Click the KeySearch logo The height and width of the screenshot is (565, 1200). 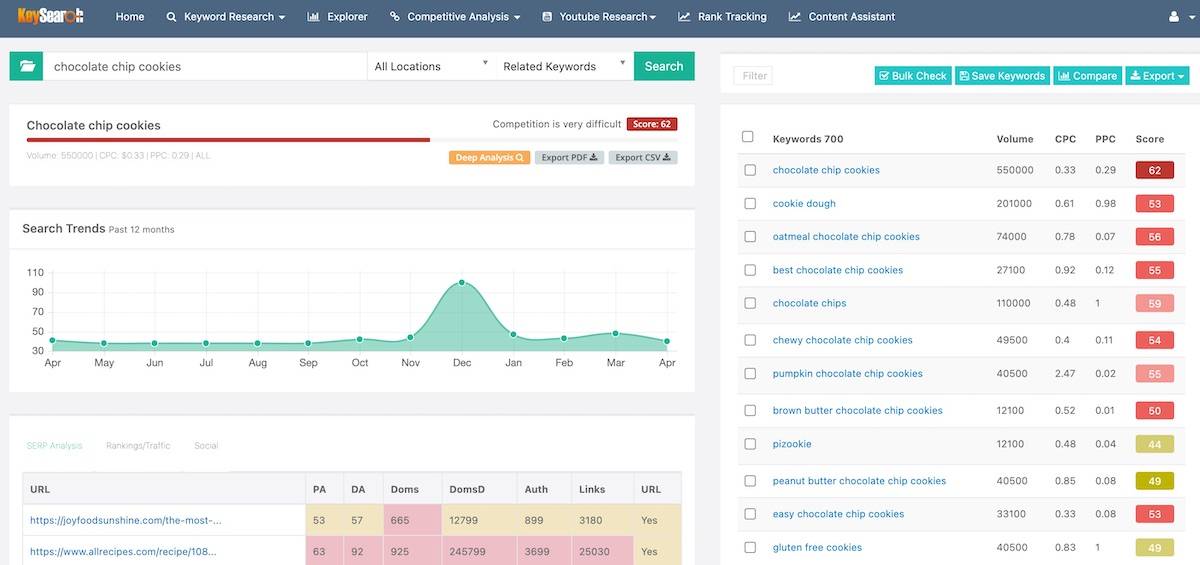point(50,16)
